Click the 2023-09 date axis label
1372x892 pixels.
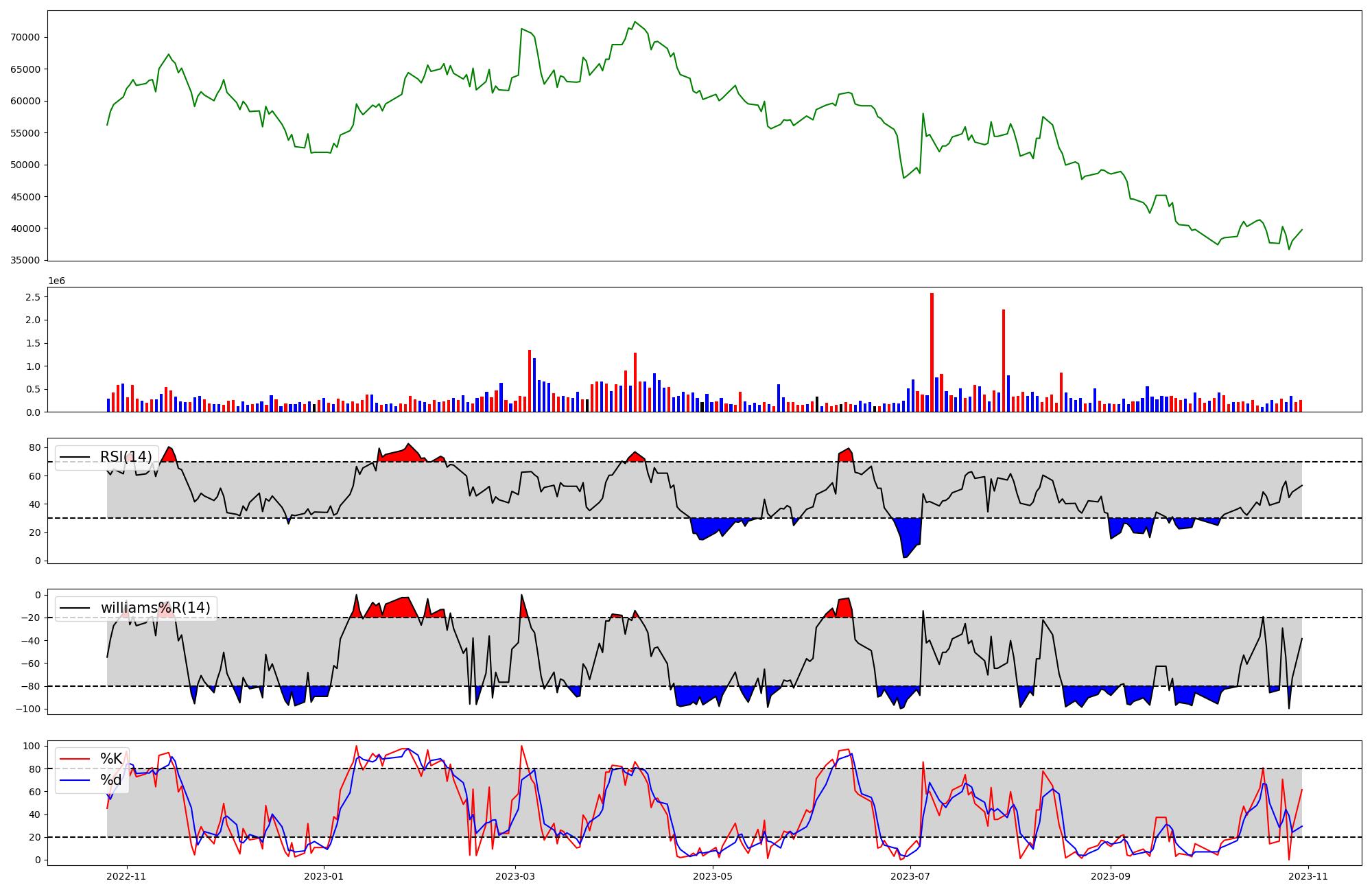1111,876
